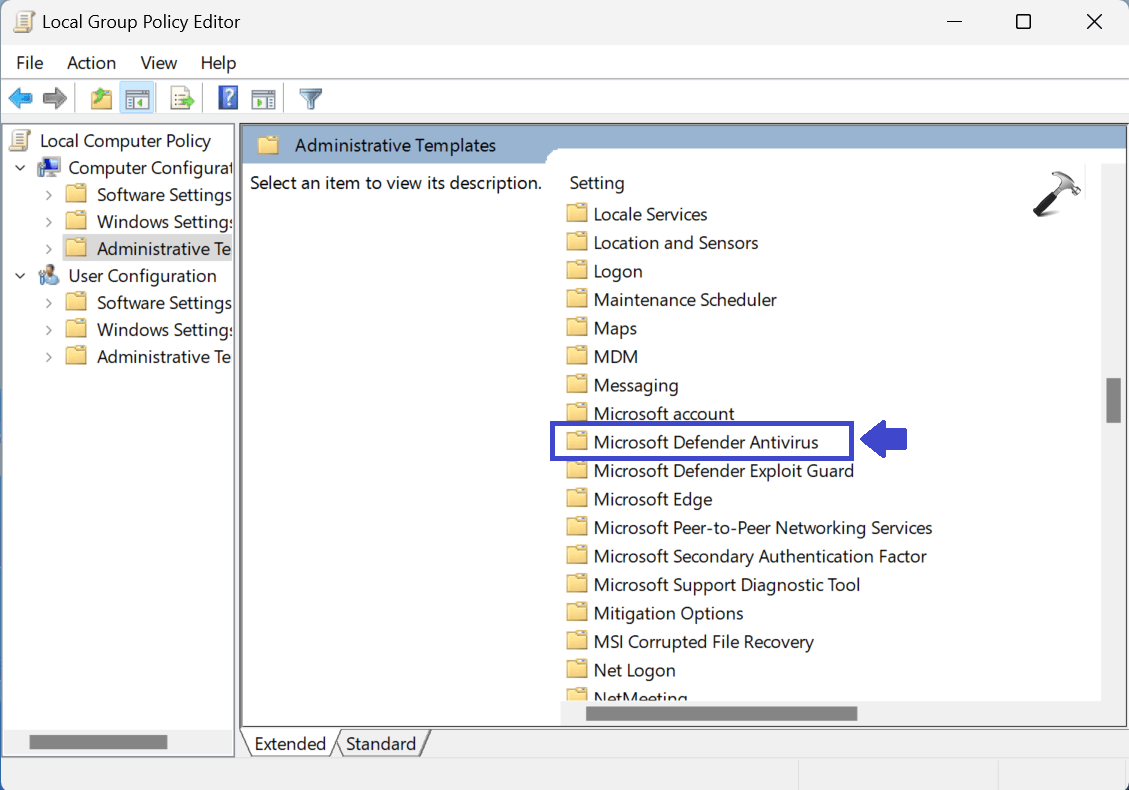Switch to the Extended tab

pyautogui.click(x=289, y=743)
